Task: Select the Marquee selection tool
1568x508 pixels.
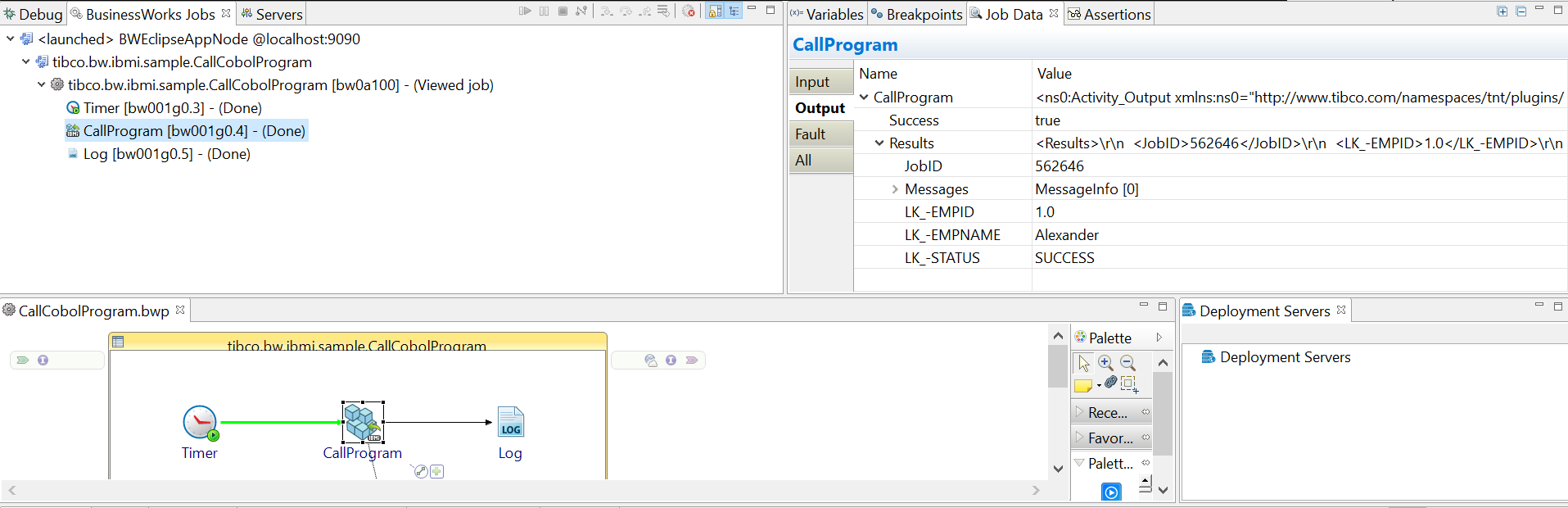Action: (x=1129, y=383)
